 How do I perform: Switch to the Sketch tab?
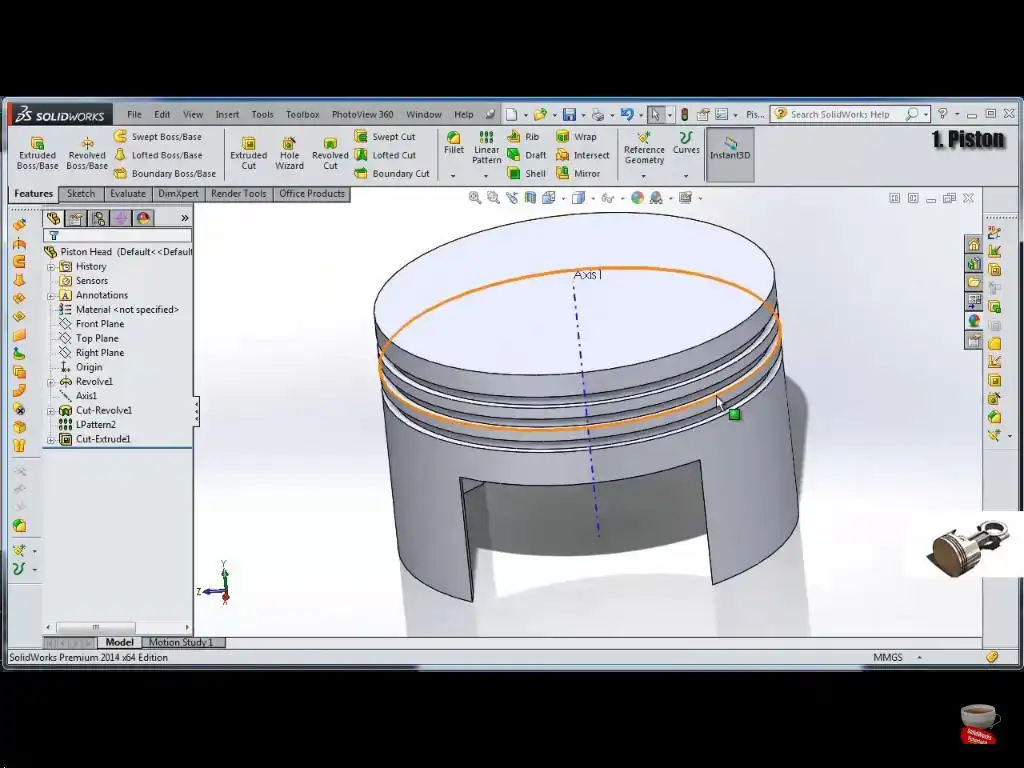(81, 194)
